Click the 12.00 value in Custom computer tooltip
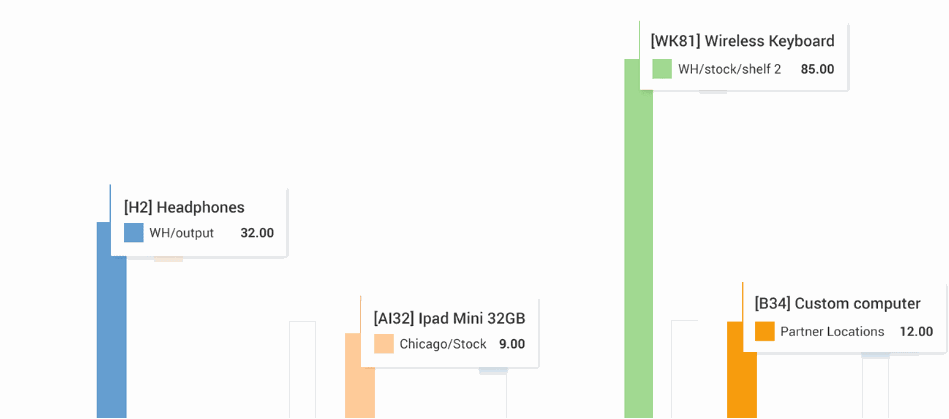The image size is (949, 419). point(916,331)
